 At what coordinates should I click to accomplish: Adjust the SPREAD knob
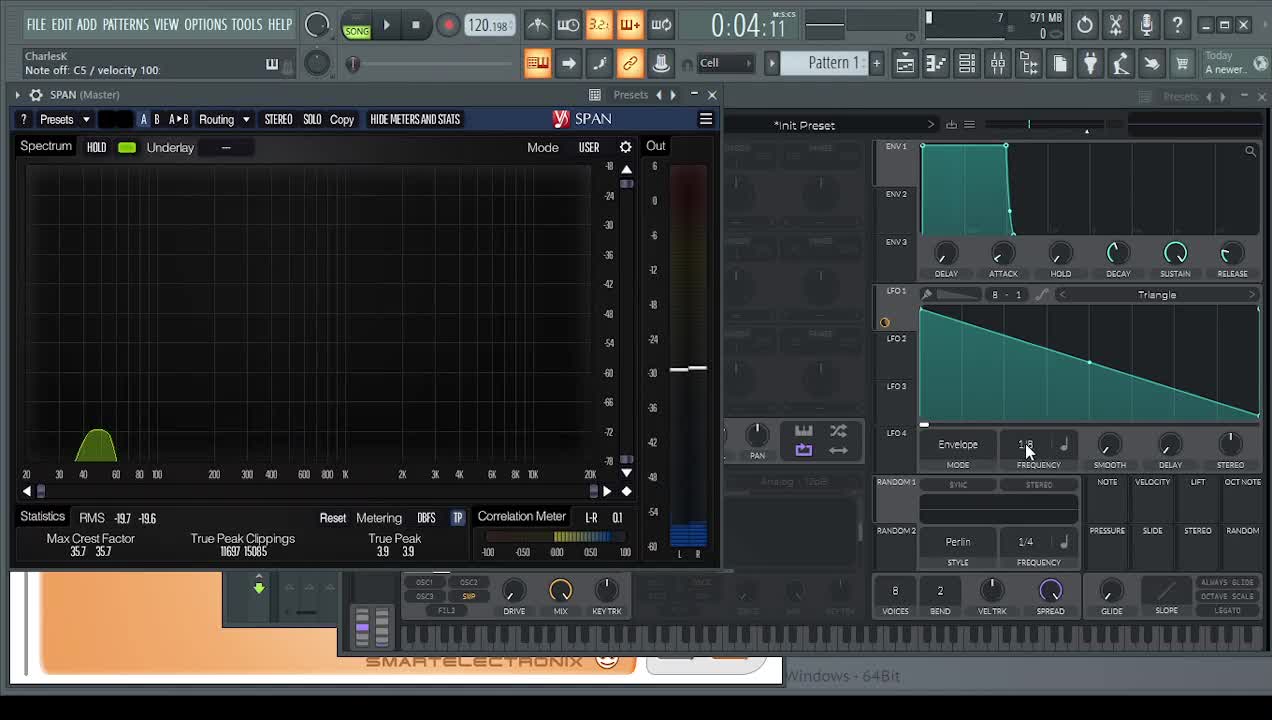point(1050,590)
